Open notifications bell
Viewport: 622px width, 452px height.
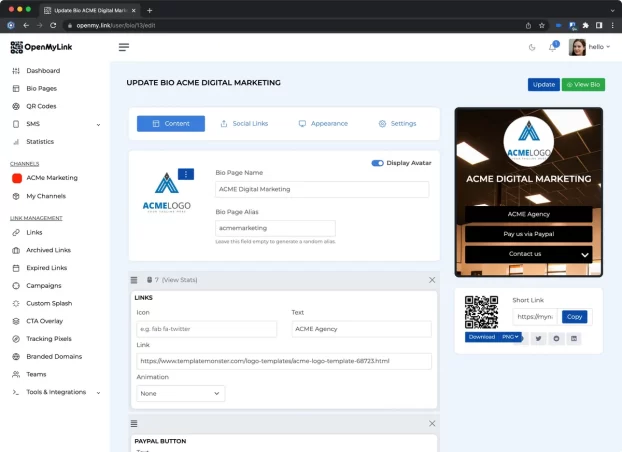click(552, 47)
